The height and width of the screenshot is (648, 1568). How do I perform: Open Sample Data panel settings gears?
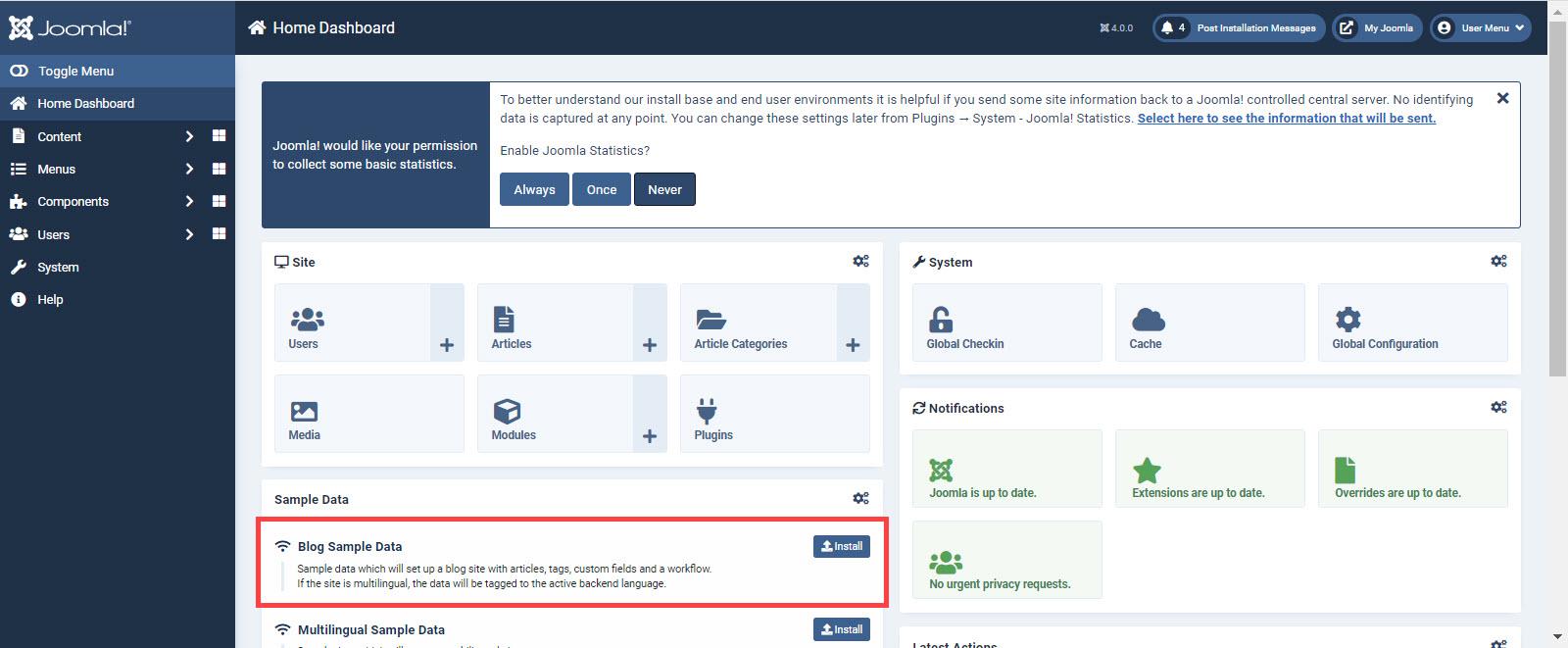point(860,498)
